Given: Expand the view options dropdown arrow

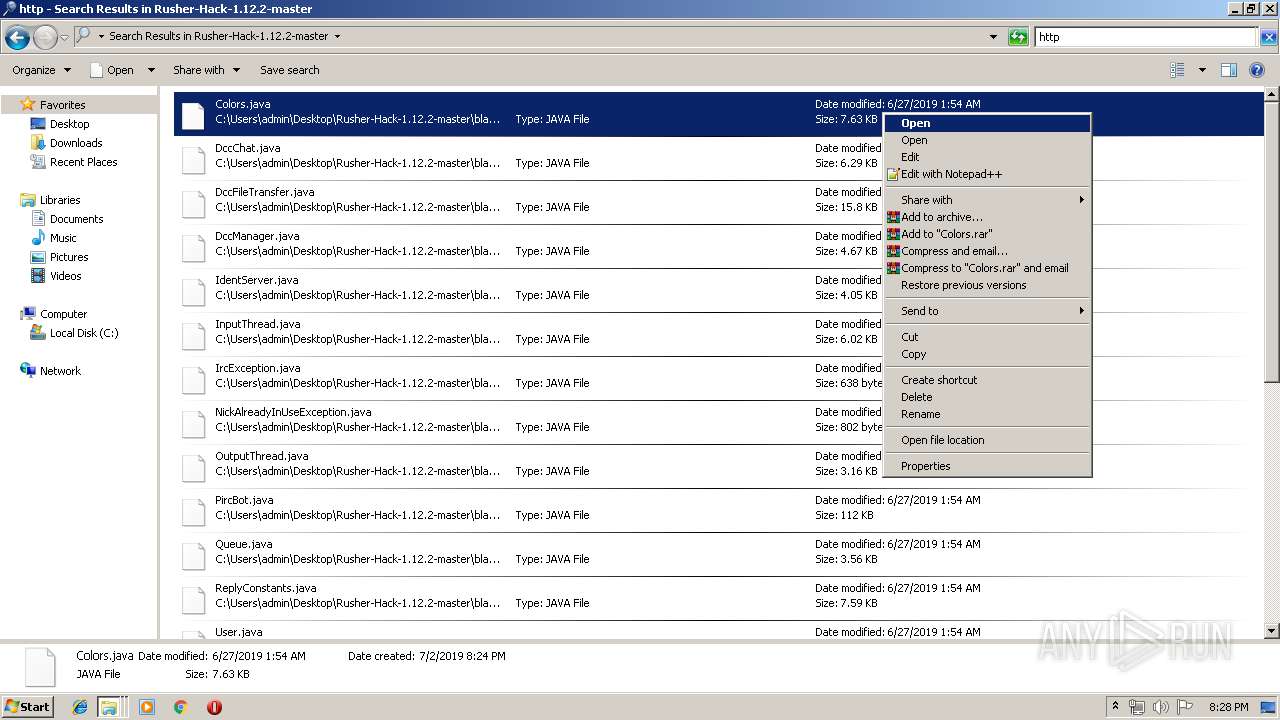Looking at the screenshot, I should (x=1202, y=70).
